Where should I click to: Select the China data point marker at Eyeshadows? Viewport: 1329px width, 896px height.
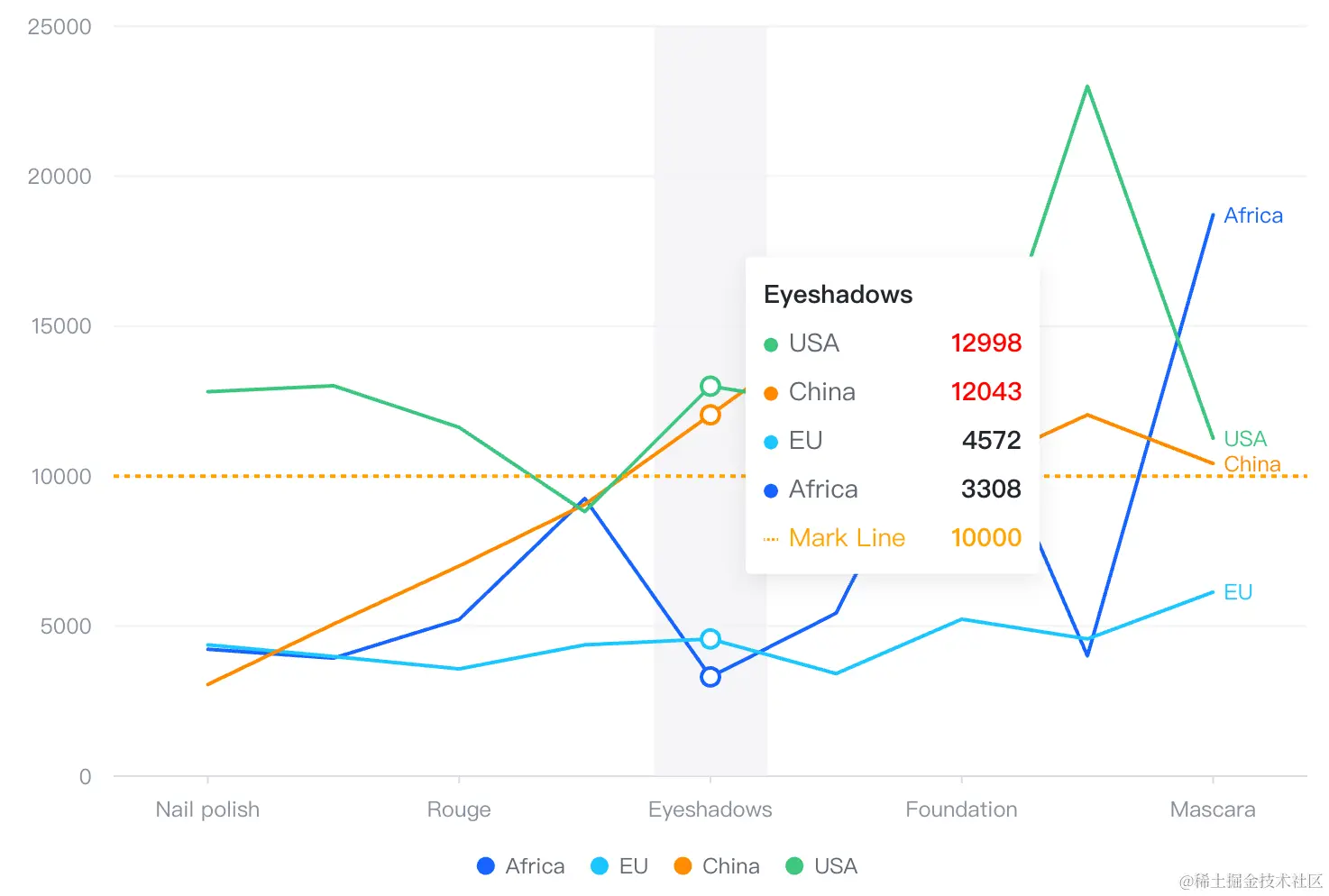click(710, 415)
